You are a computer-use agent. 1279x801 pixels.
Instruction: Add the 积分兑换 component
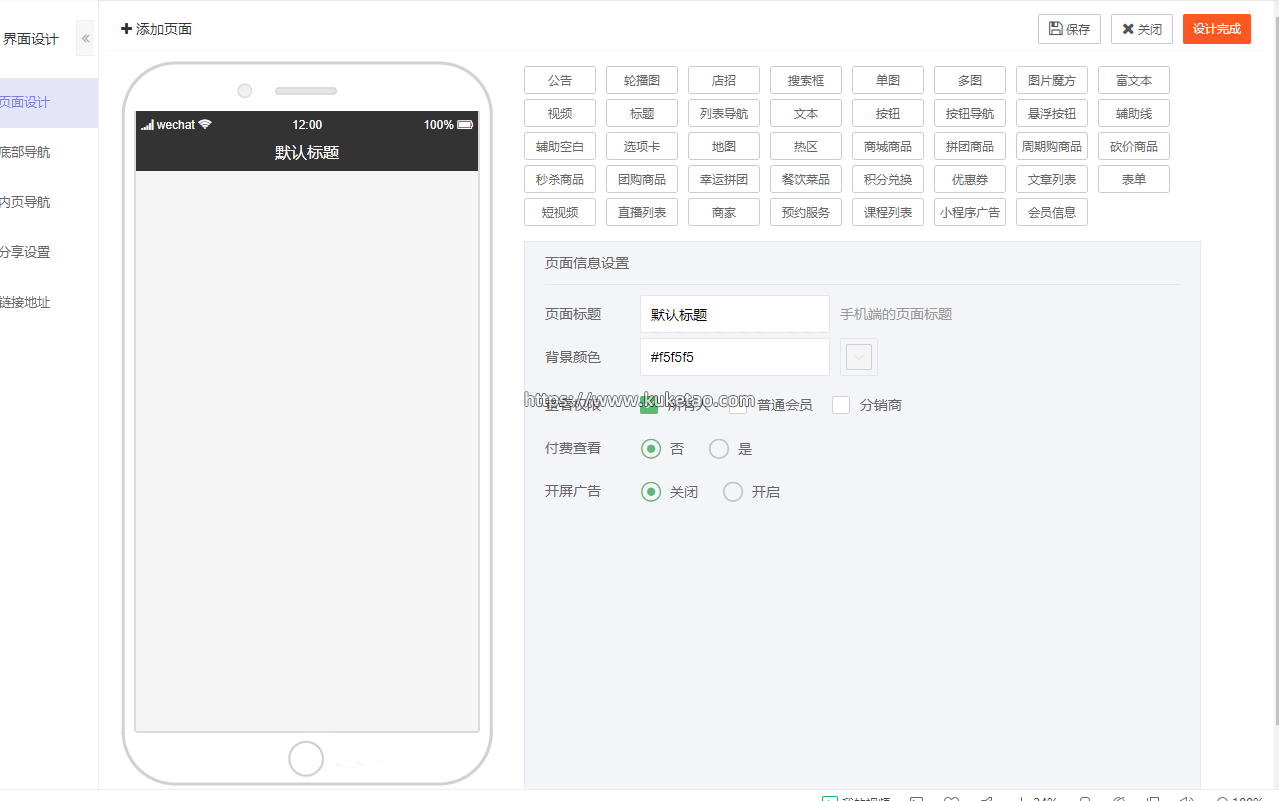pos(888,179)
